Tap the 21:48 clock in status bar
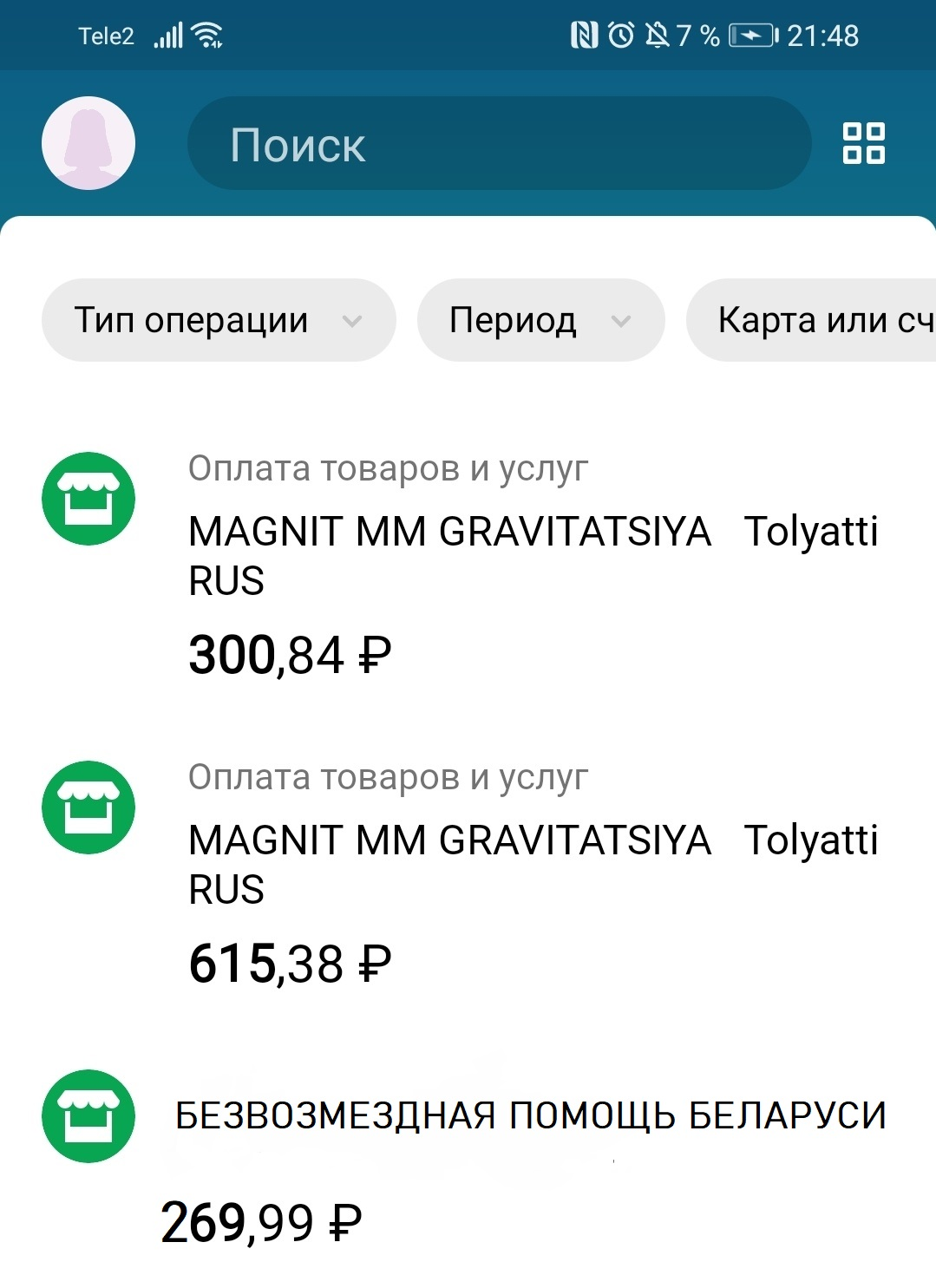 click(822, 36)
